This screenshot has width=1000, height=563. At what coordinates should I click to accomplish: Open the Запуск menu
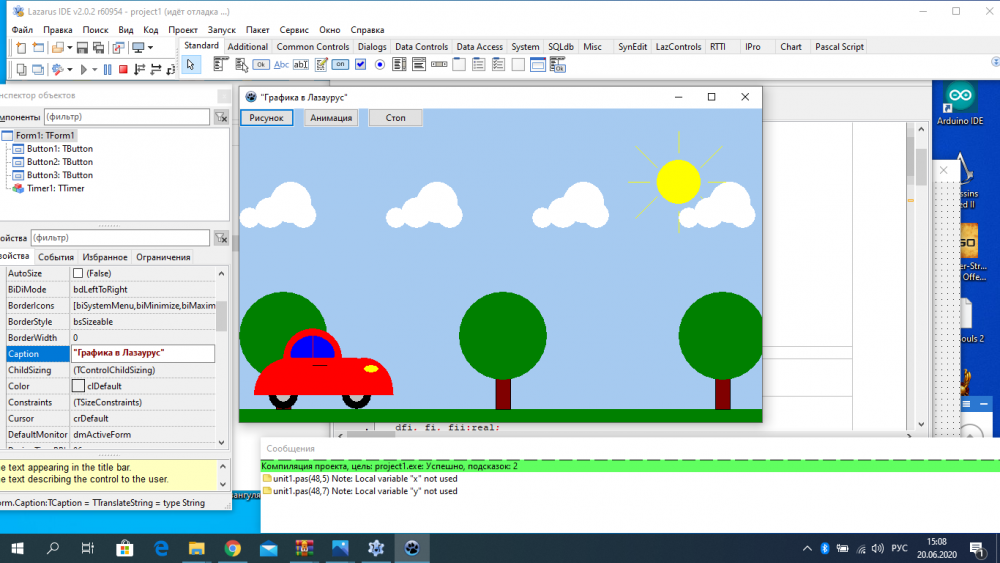click(221, 30)
